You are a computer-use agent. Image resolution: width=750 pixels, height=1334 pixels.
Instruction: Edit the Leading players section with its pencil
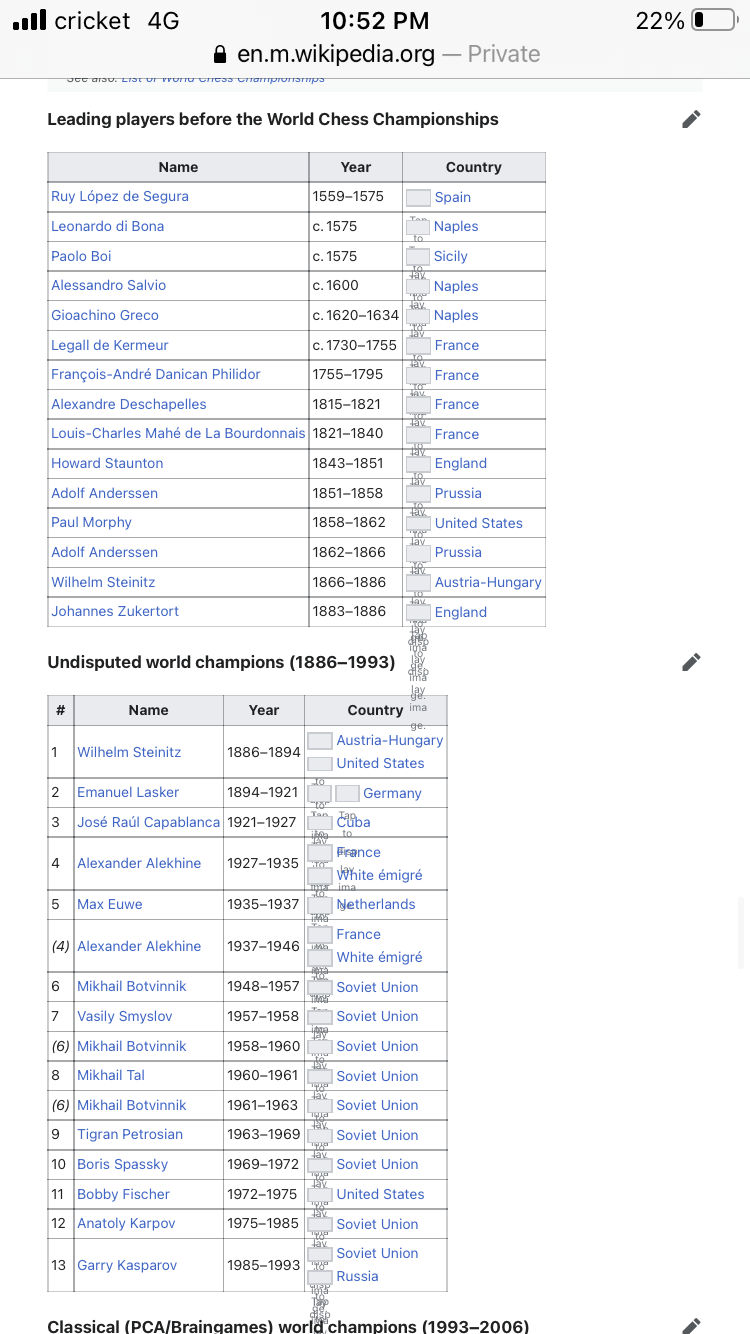[691, 120]
